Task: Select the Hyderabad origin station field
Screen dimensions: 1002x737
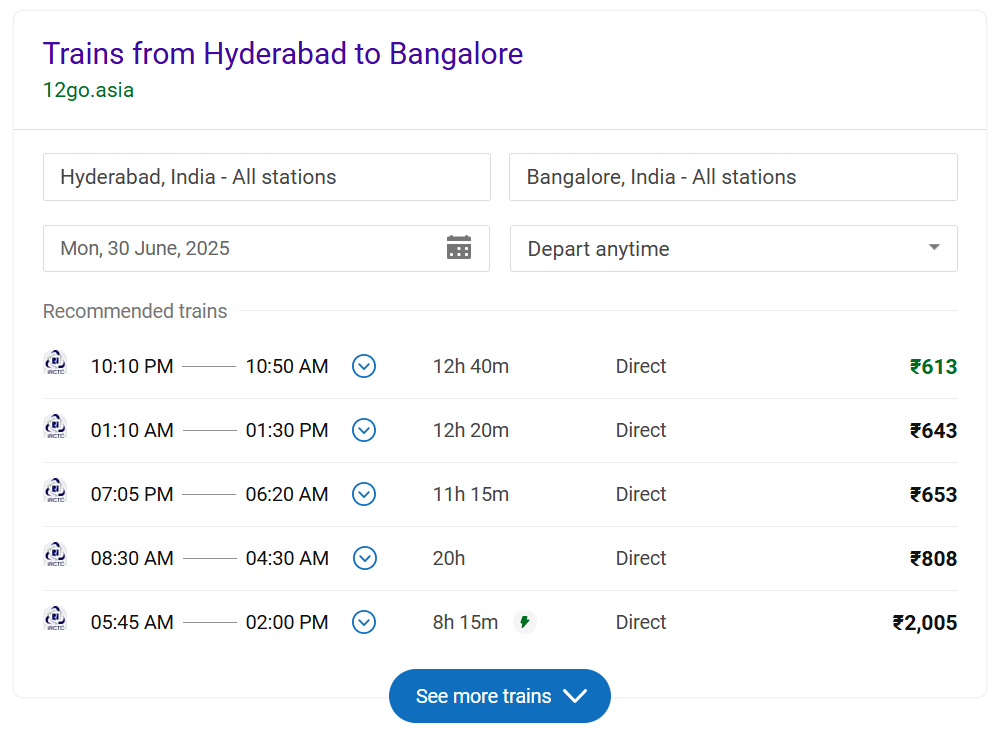Action: [x=266, y=177]
